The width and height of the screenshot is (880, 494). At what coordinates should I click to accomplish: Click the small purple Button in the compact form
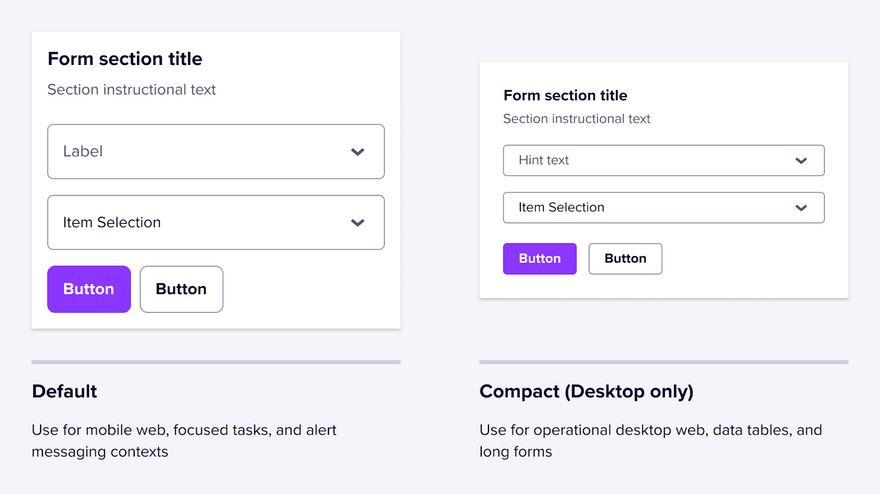[540, 259]
